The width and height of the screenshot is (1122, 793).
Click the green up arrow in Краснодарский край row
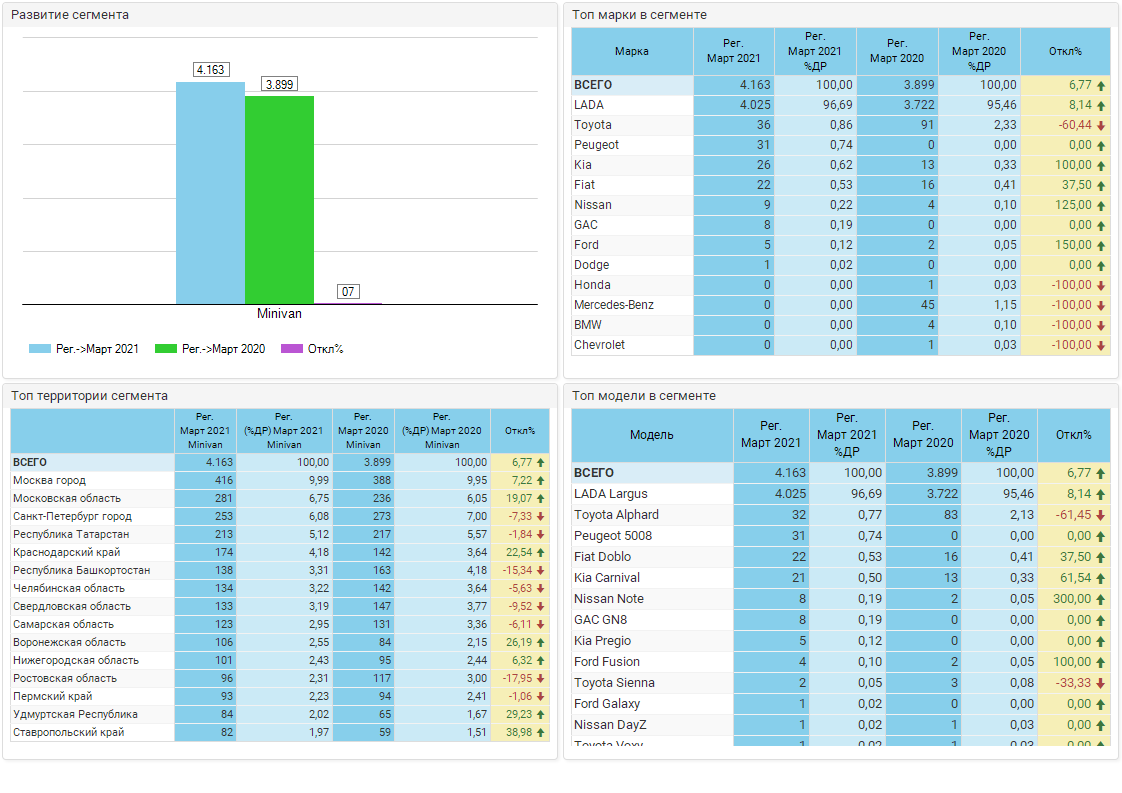(x=541, y=553)
